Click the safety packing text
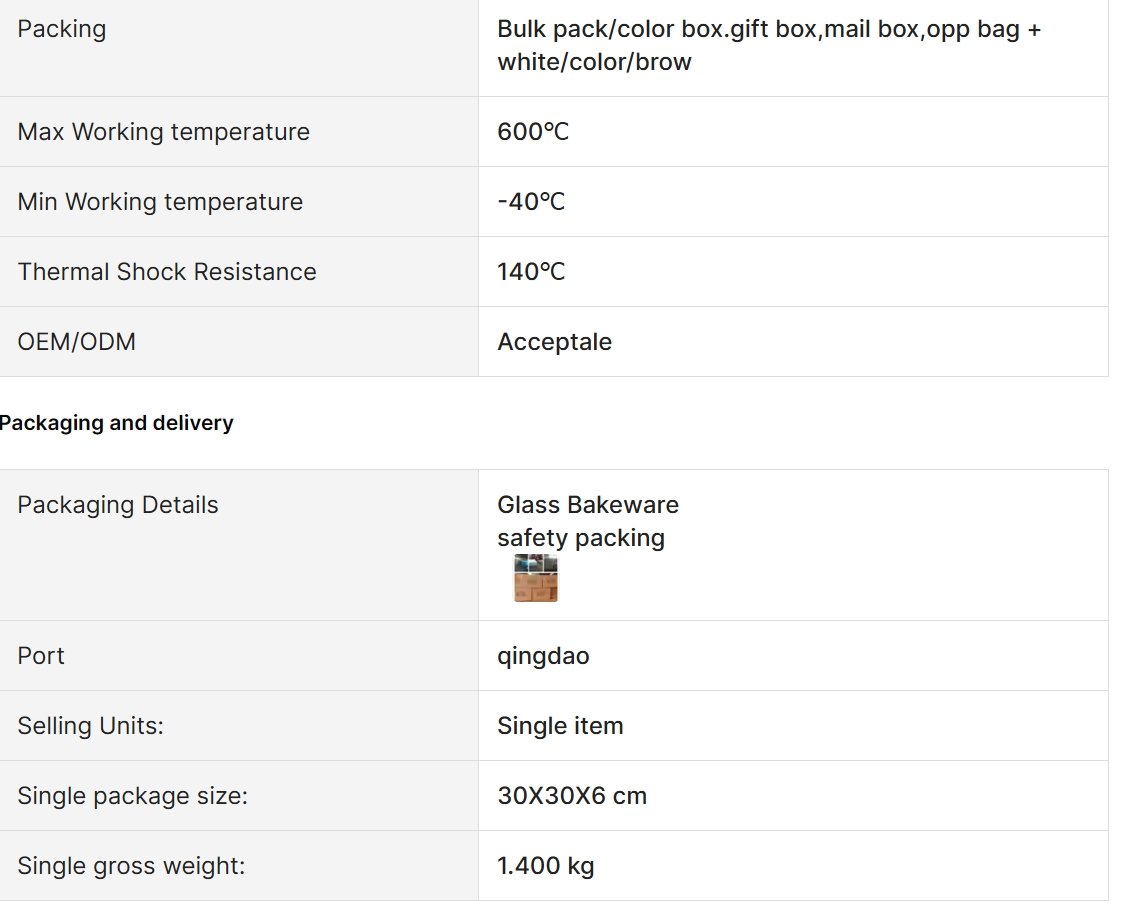 point(581,538)
